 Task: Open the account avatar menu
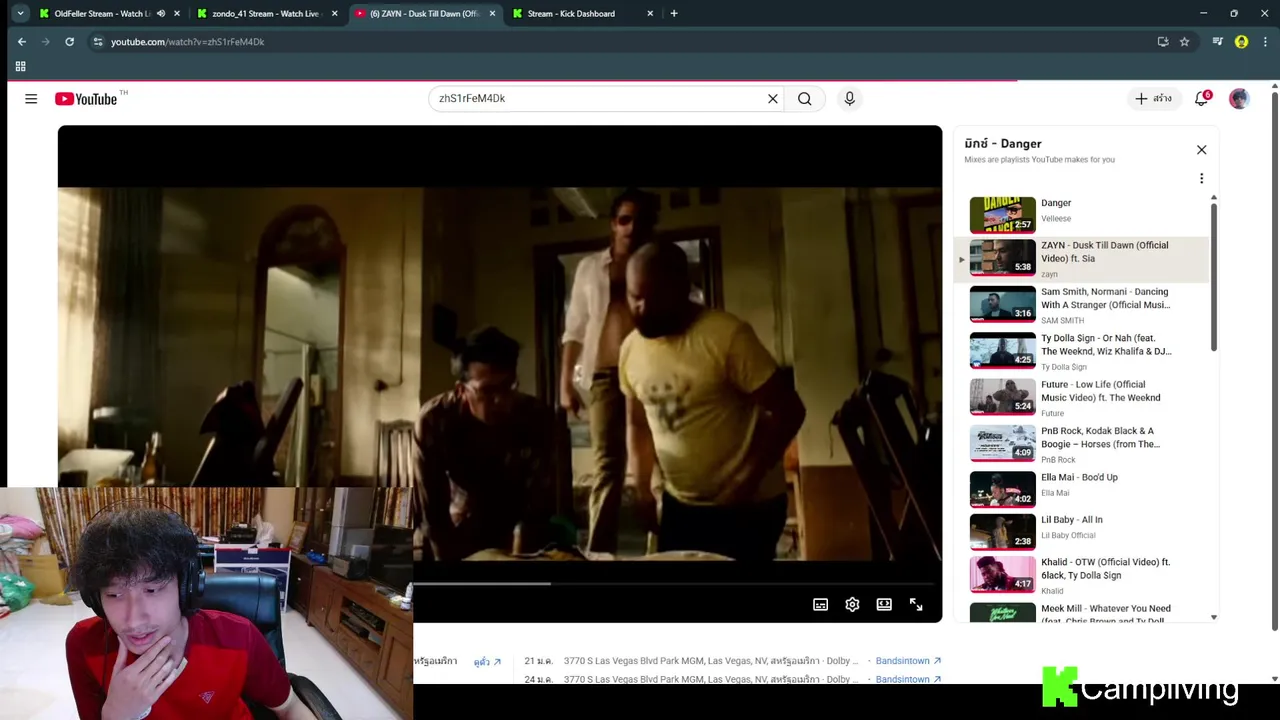click(1239, 98)
